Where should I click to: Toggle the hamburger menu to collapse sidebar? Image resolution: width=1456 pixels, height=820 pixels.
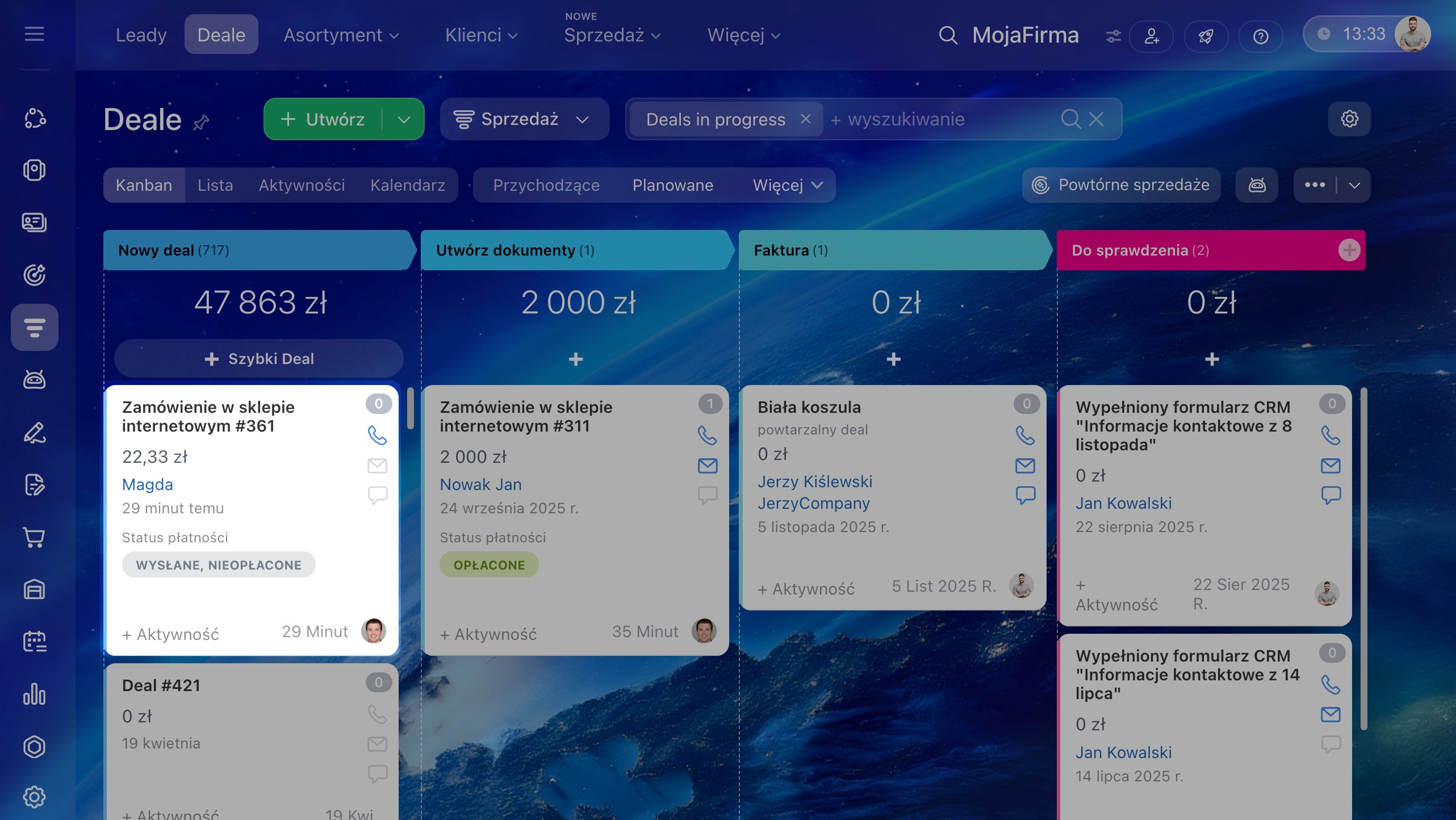coord(34,34)
